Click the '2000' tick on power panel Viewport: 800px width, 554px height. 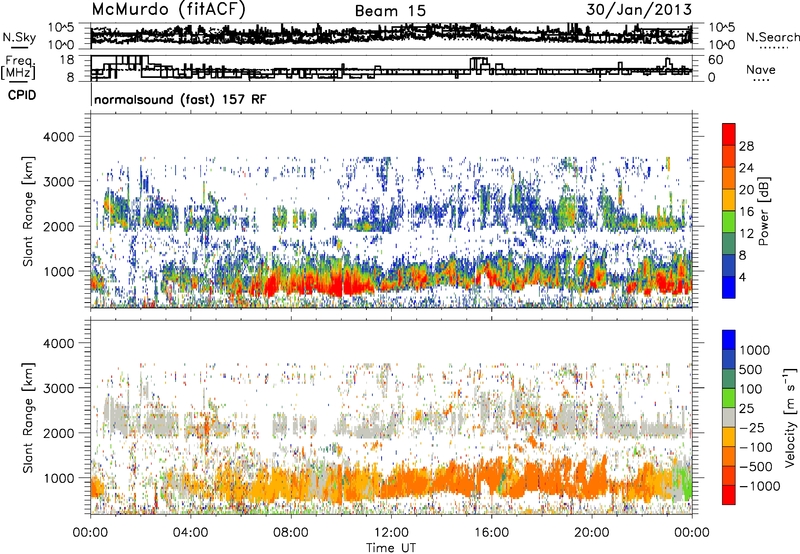point(59,226)
